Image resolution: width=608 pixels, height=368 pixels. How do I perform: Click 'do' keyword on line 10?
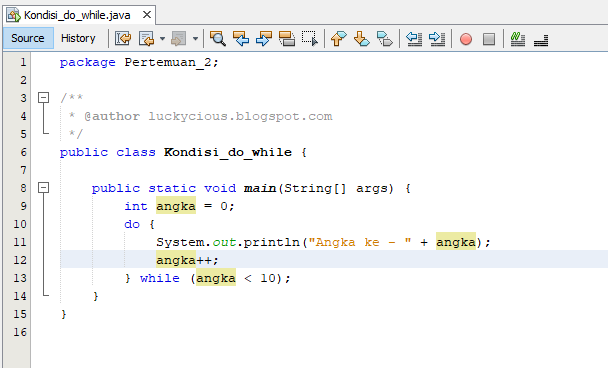(x=132, y=224)
